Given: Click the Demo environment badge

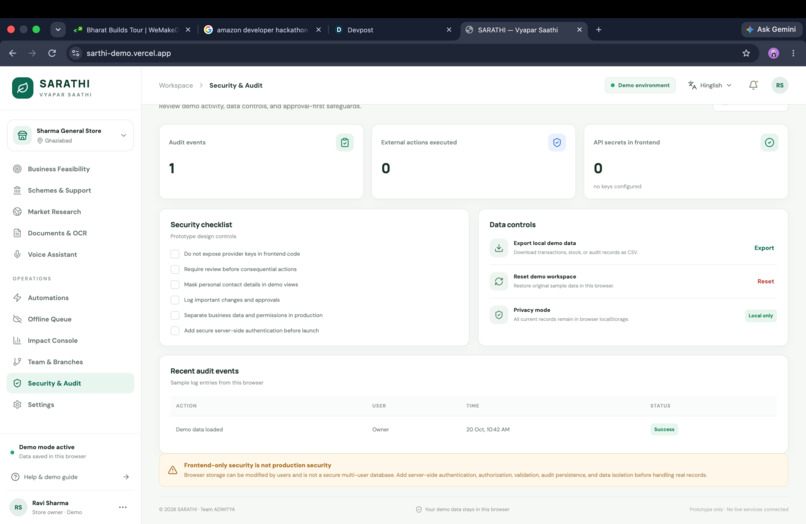Looking at the screenshot, I should 640,85.
